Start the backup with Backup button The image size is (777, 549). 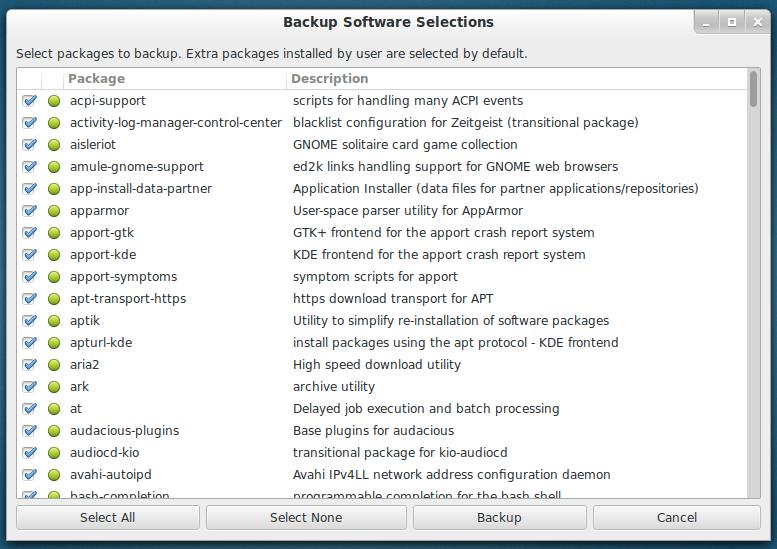click(x=499, y=518)
